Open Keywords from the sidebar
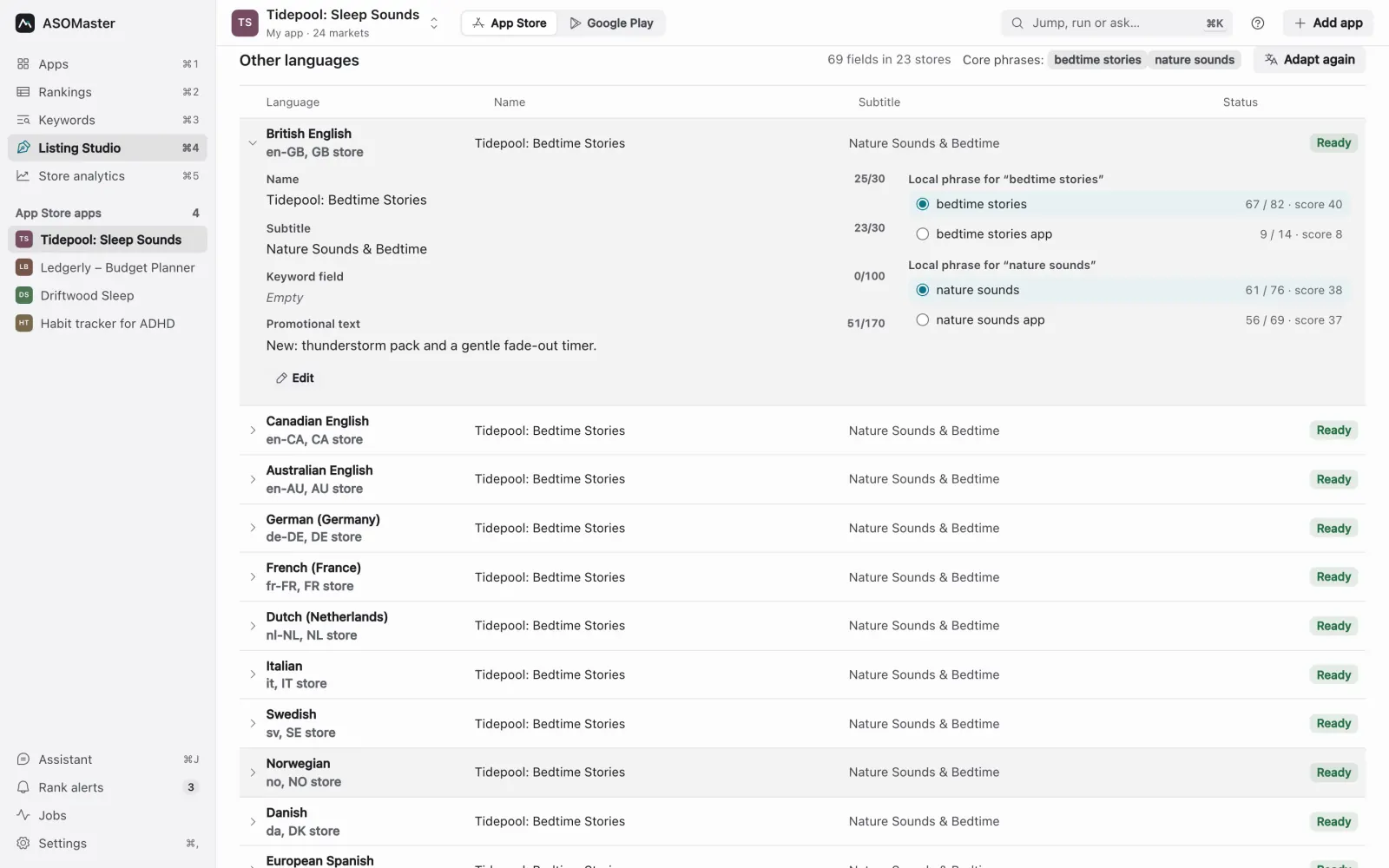The width and height of the screenshot is (1389, 868). (108, 120)
